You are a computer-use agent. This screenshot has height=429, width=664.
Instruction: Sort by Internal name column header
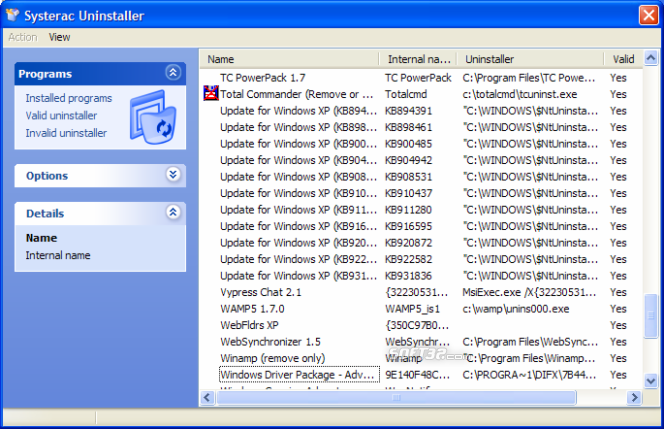(x=418, y=59)
